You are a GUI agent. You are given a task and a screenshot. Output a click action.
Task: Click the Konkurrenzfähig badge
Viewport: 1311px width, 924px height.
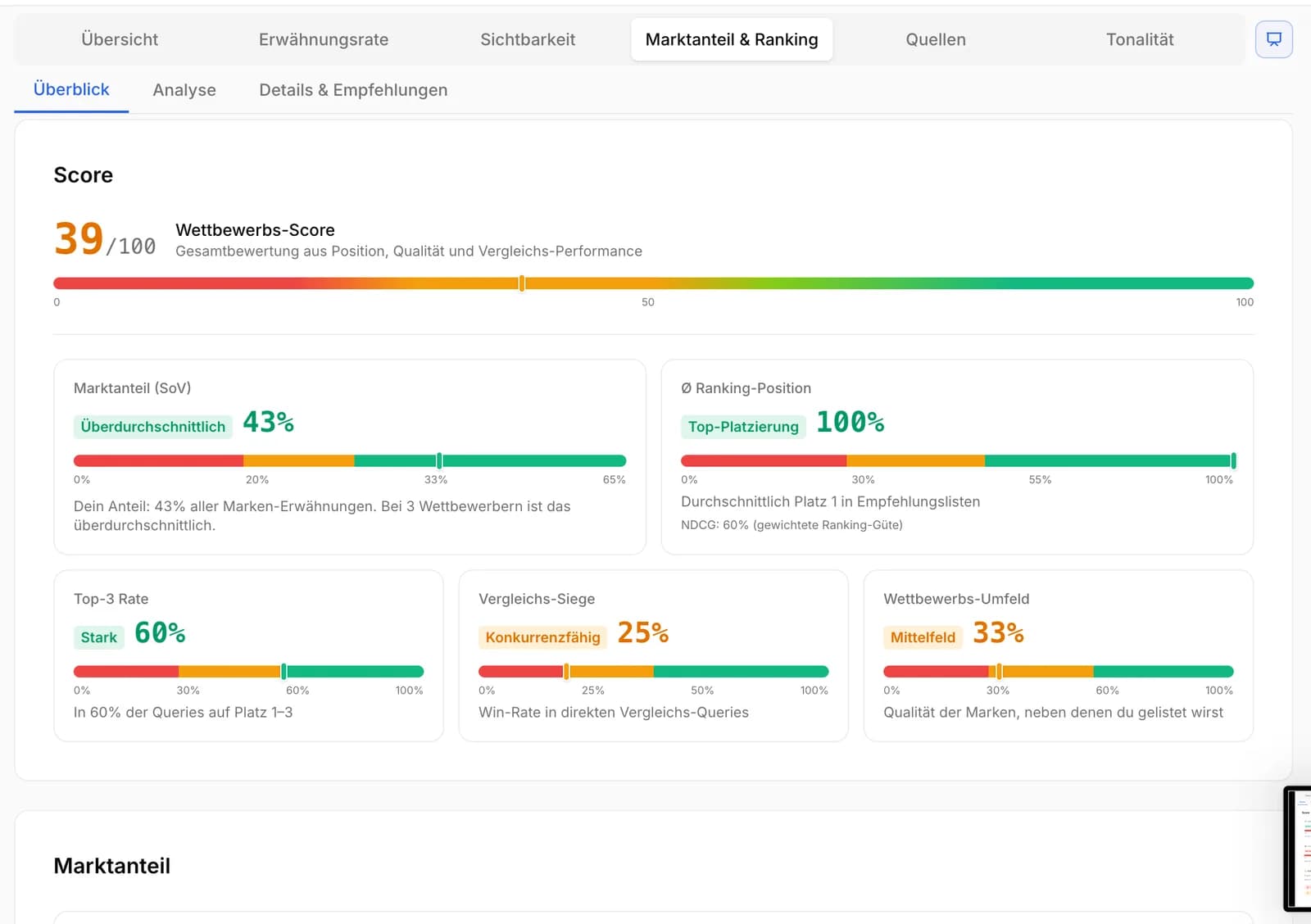(542, 637)
